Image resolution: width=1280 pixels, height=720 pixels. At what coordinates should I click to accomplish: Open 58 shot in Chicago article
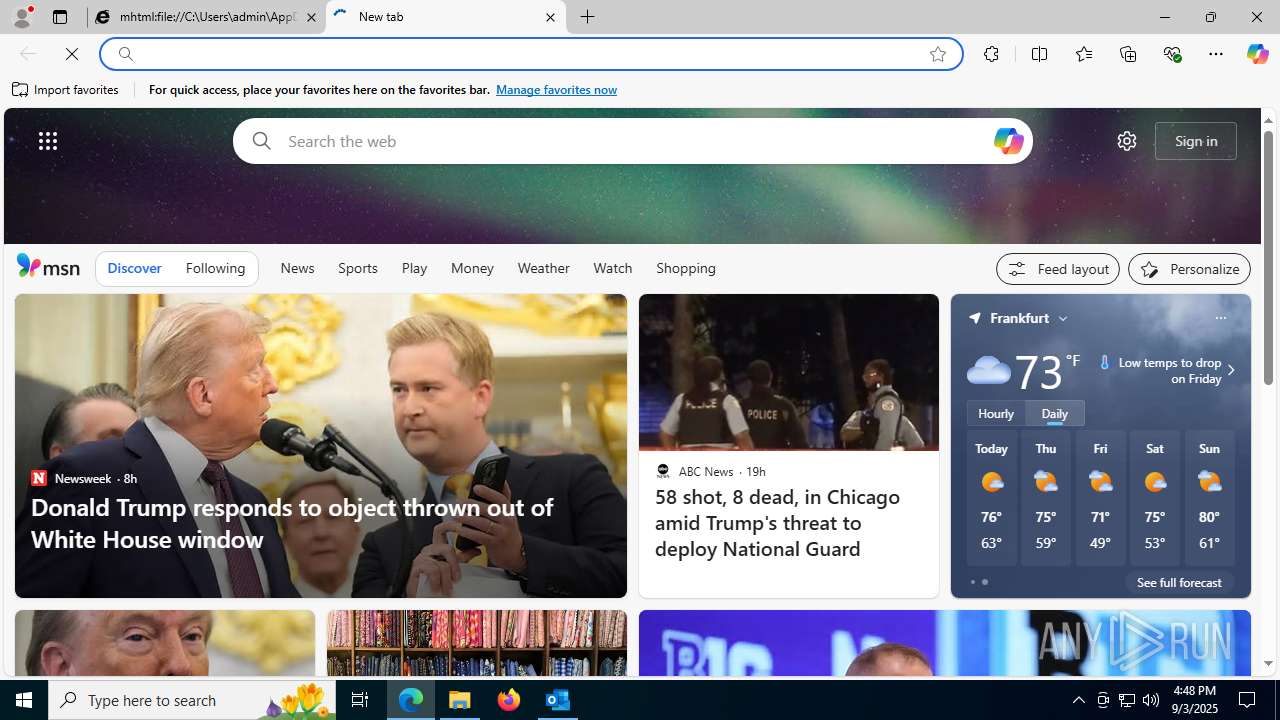click(x=777, y=523)
